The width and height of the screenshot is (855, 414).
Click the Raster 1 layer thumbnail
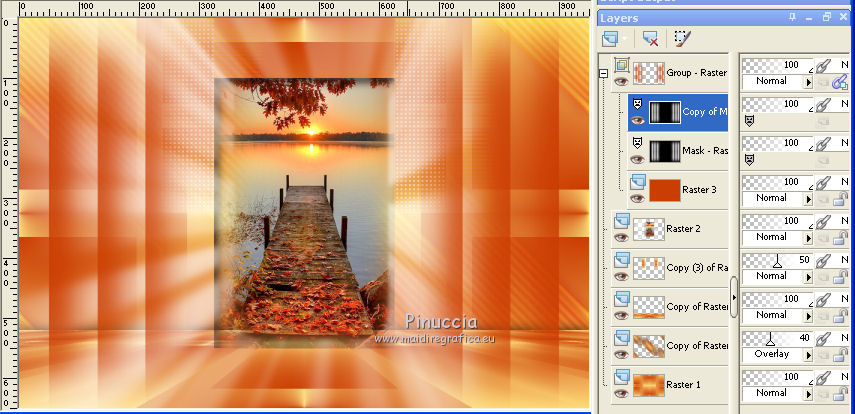649,385
